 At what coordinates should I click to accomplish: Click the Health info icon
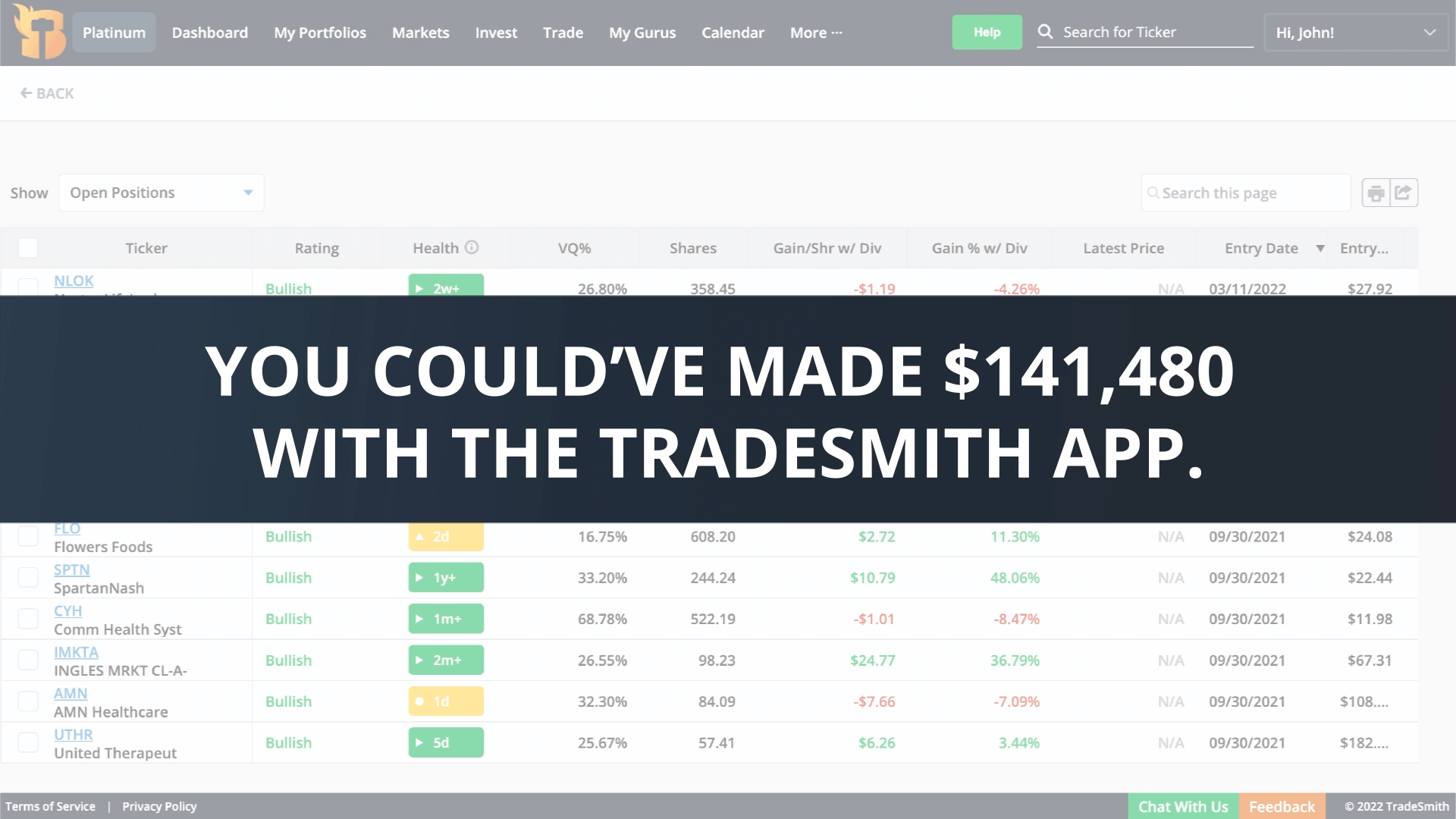(x=472, y=247)
